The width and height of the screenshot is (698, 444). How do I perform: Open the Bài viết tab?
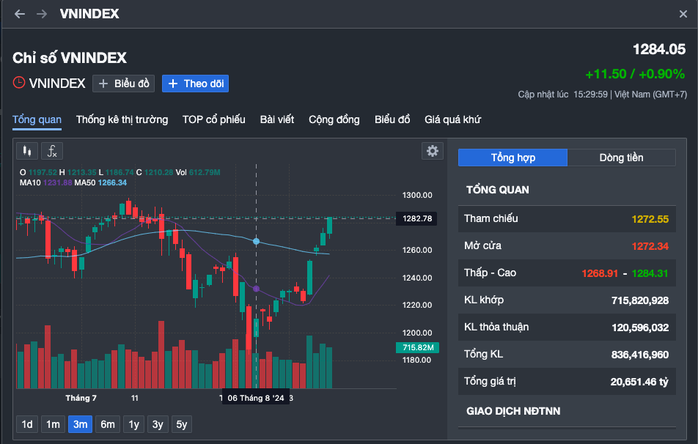coord(277,120)
